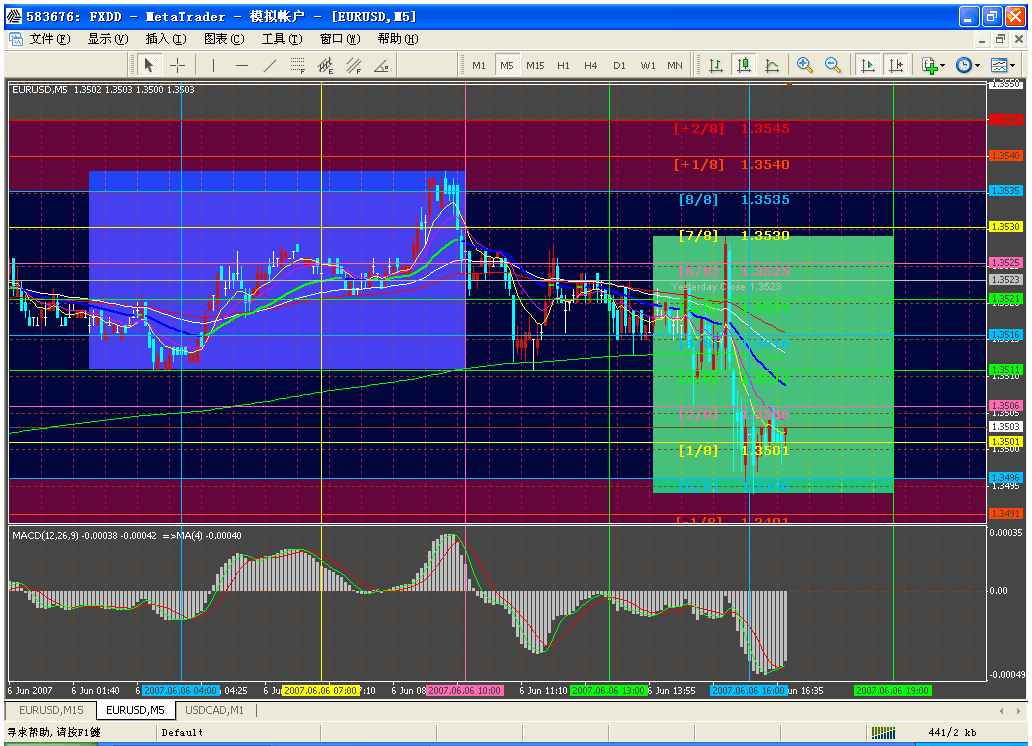Switch to USDCAD,M1 chart tab
Screen dimensions: 1032x746
coord(215,710)
